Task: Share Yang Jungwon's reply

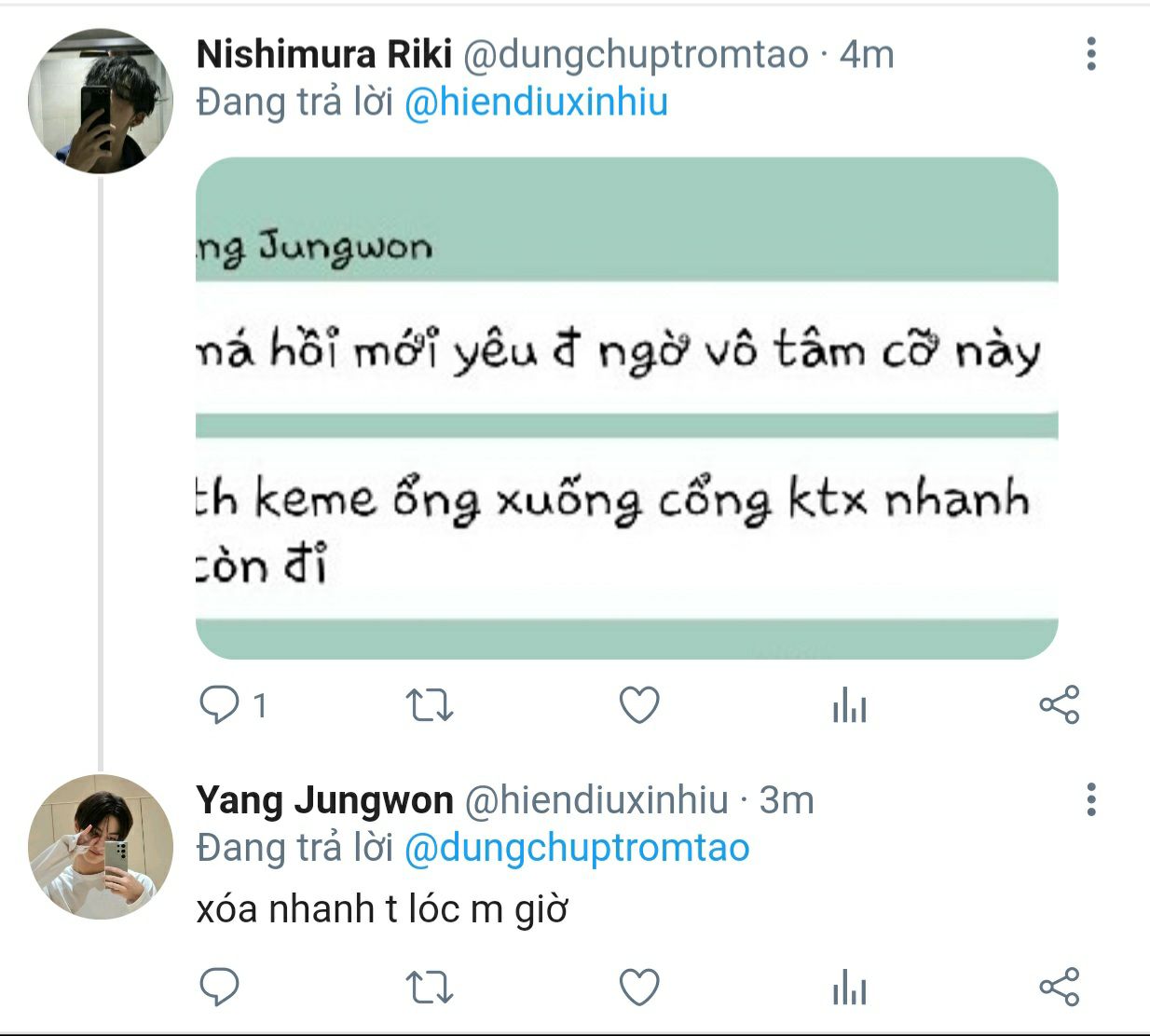Action: [1059, 987]
